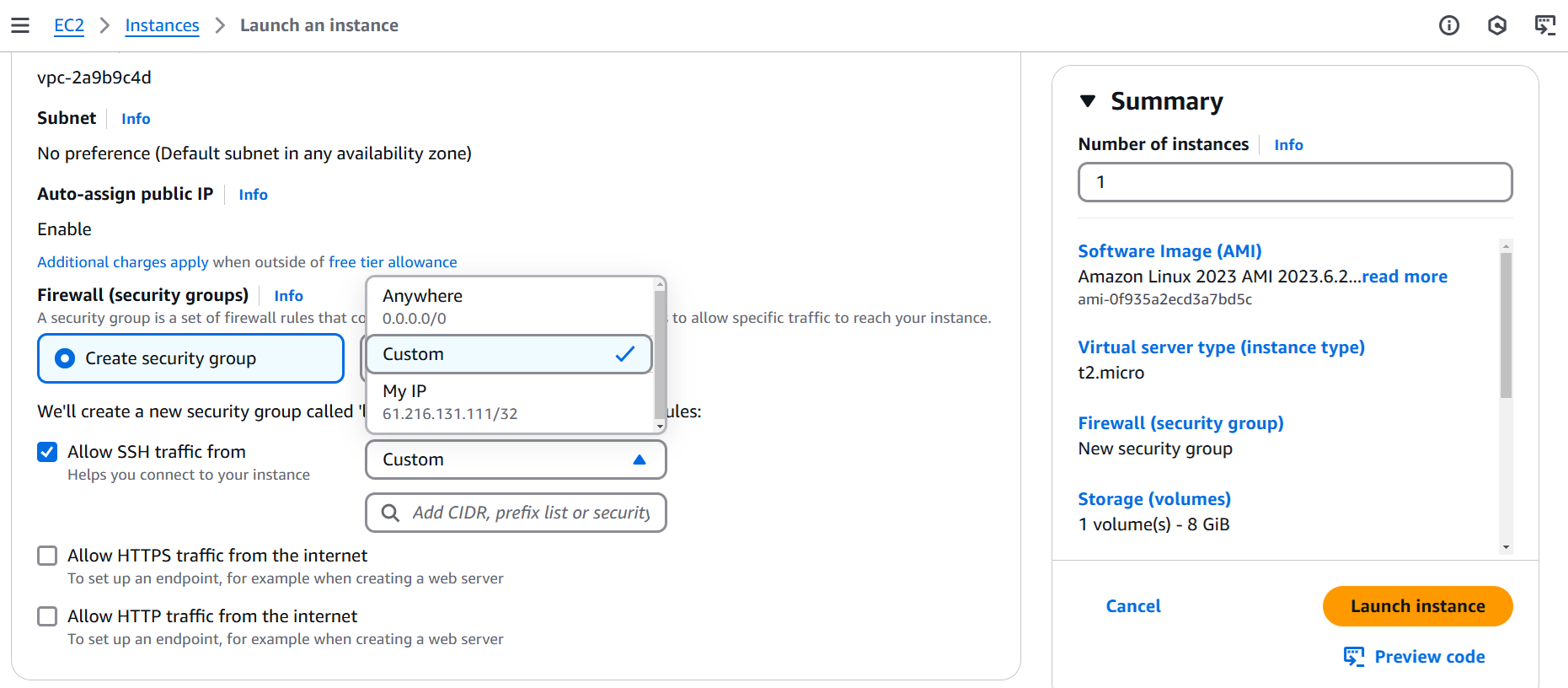Enable Allow HTTPS traffic from the internet
This screenshot has width=1568, height=688.
tap(48, 556)
